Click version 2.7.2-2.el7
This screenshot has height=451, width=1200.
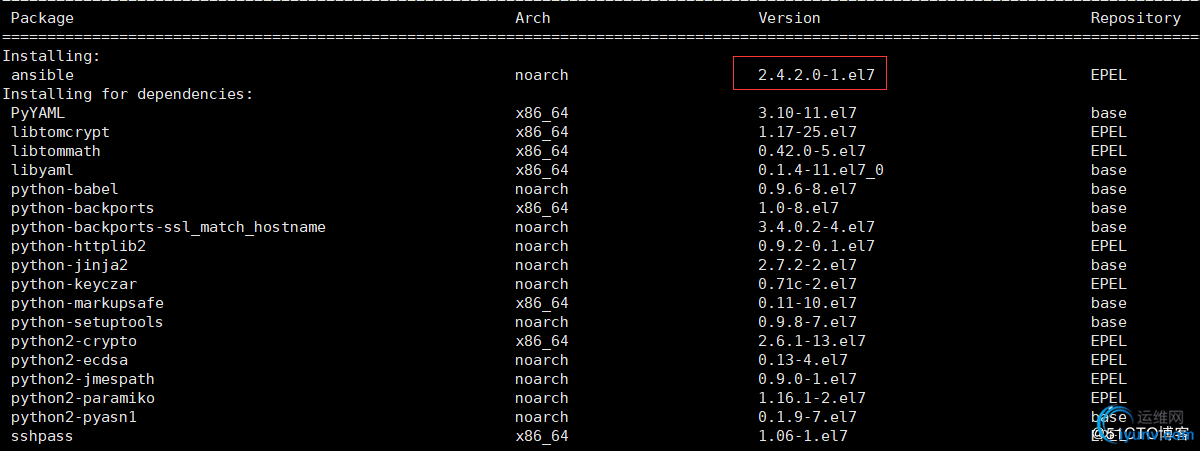(x=807, y=265)
